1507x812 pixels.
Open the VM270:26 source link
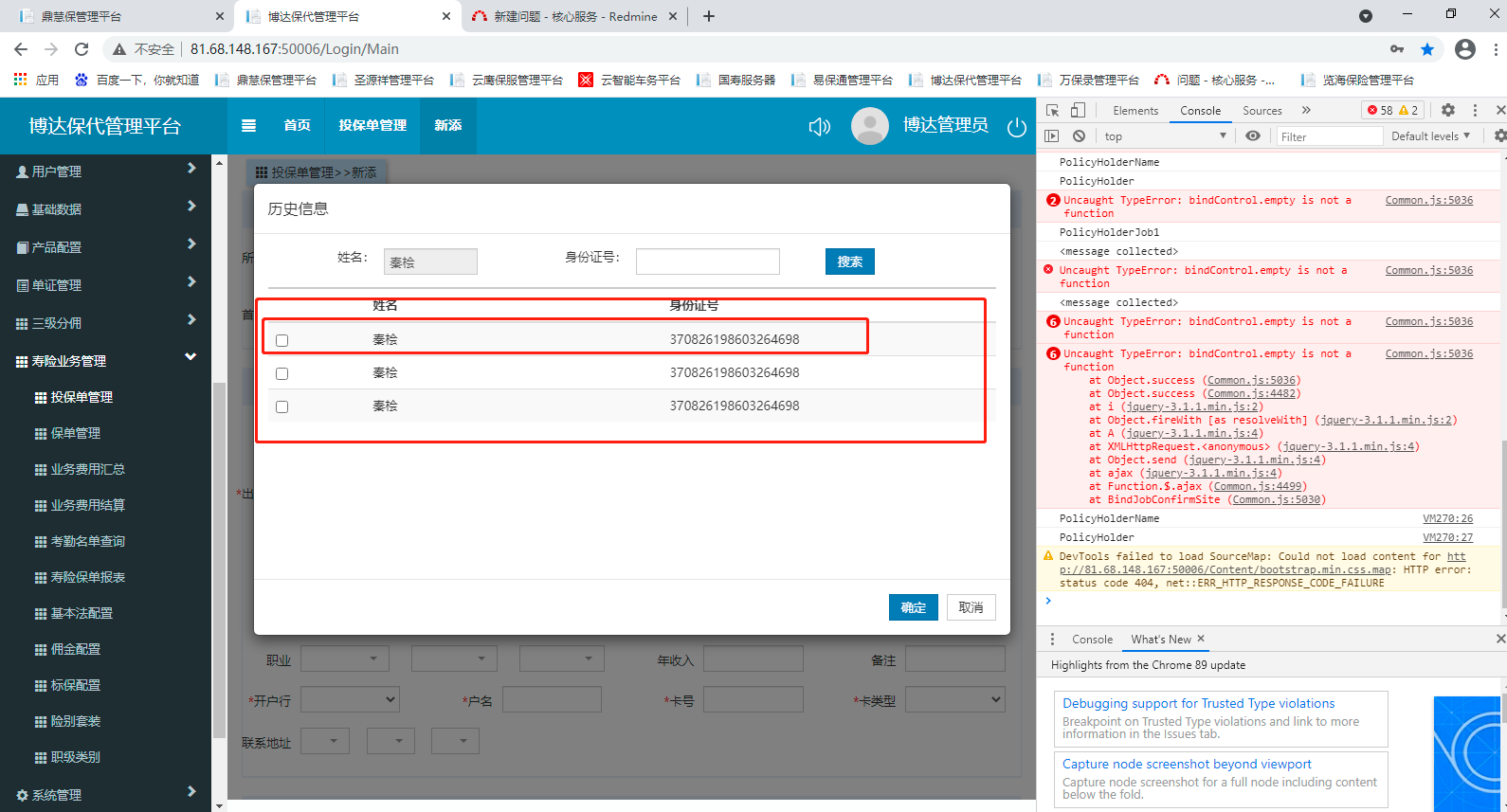tap(1447, 518)
